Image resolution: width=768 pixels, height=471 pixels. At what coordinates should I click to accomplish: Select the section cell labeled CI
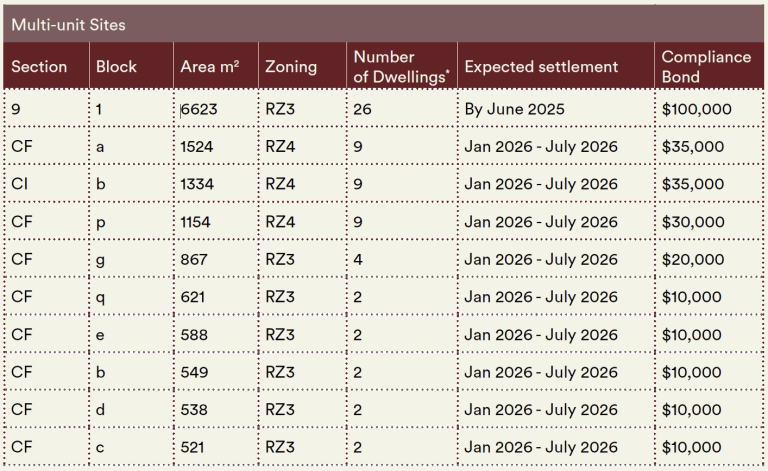20,184
